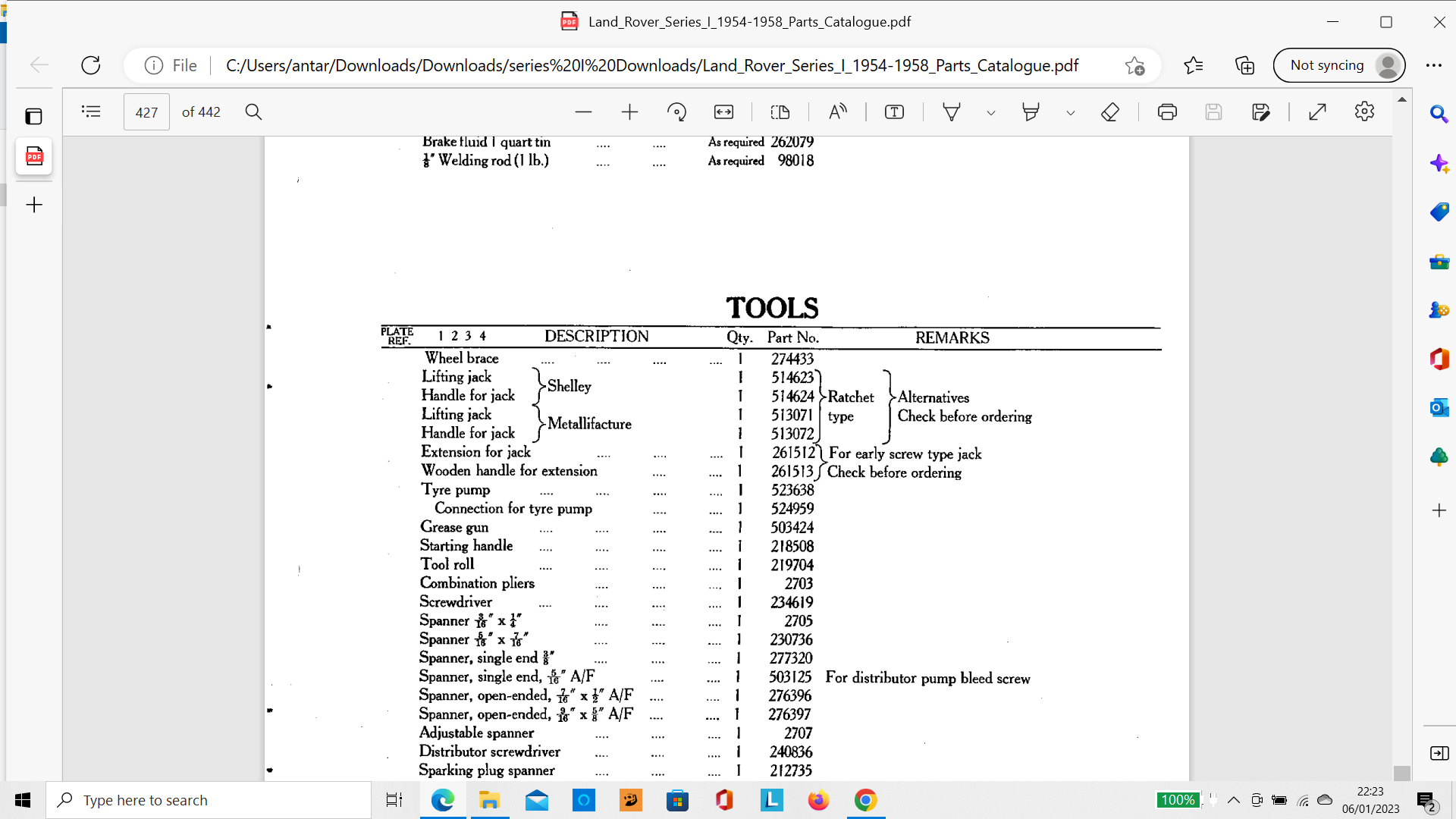Select the Add text tool

(x=894, y=112)
